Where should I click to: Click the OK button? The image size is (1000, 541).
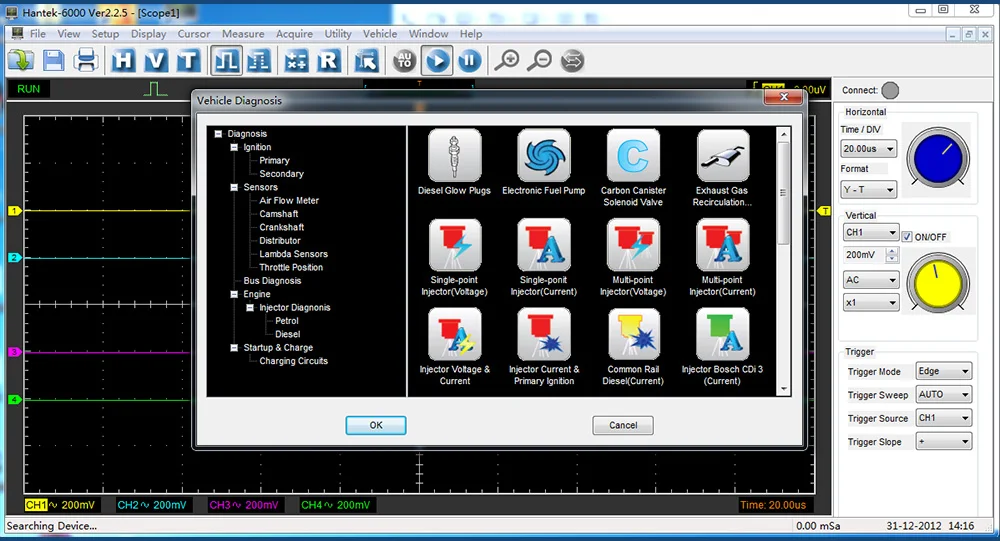pyautogui.click(x=376, y=425)
